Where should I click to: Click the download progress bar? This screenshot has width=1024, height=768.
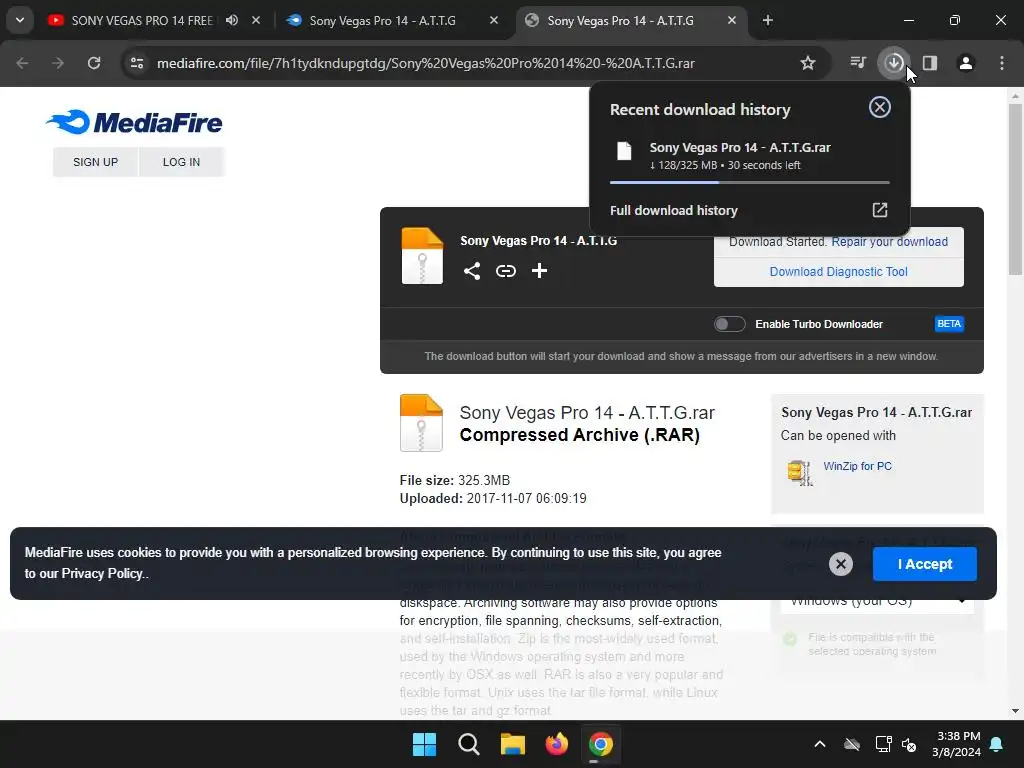750,182
